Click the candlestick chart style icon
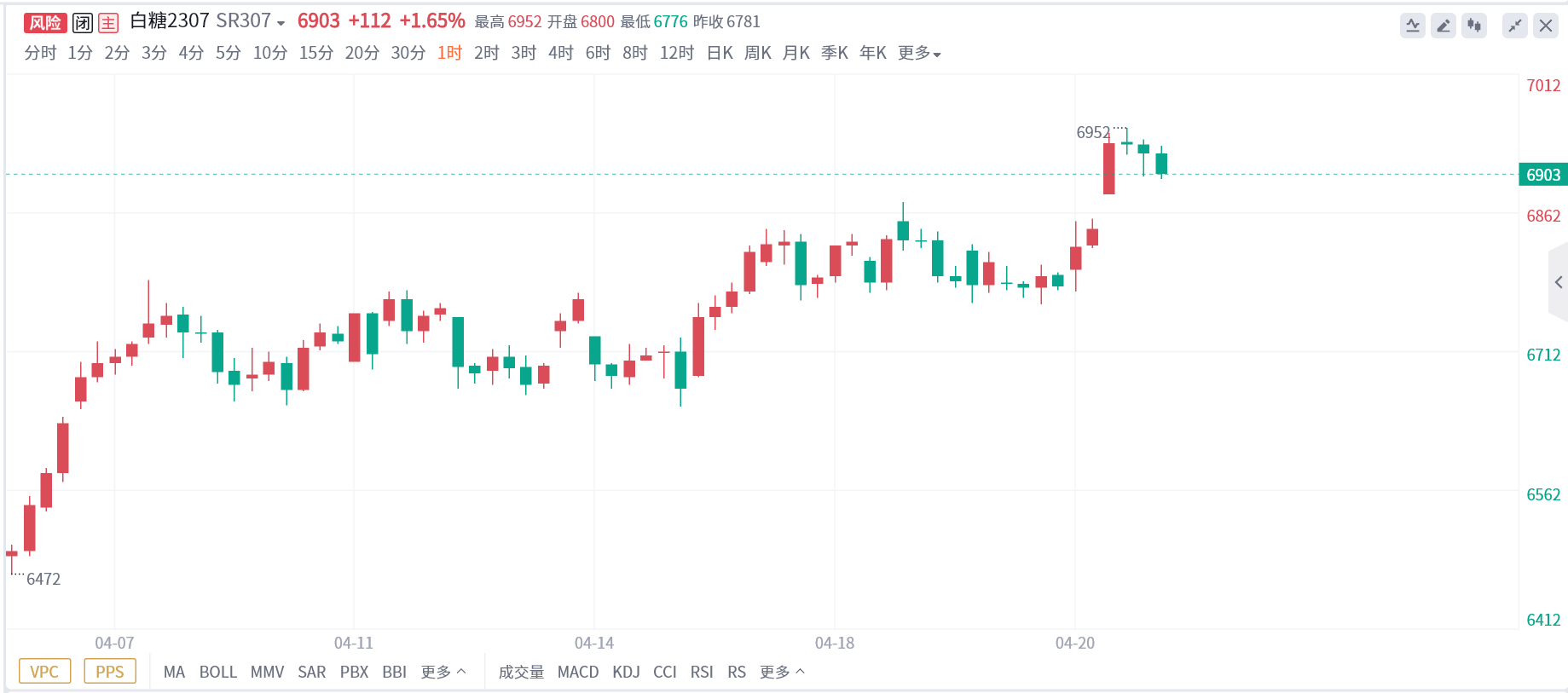The height and width of the screenshot is (693, 1568). point(1474,26)
